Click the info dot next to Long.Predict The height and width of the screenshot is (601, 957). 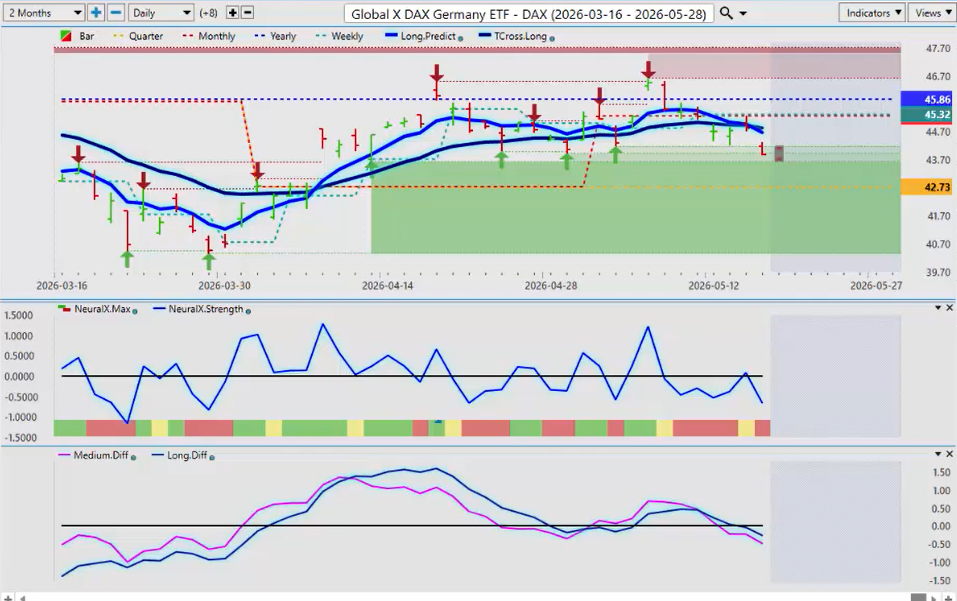460,38
